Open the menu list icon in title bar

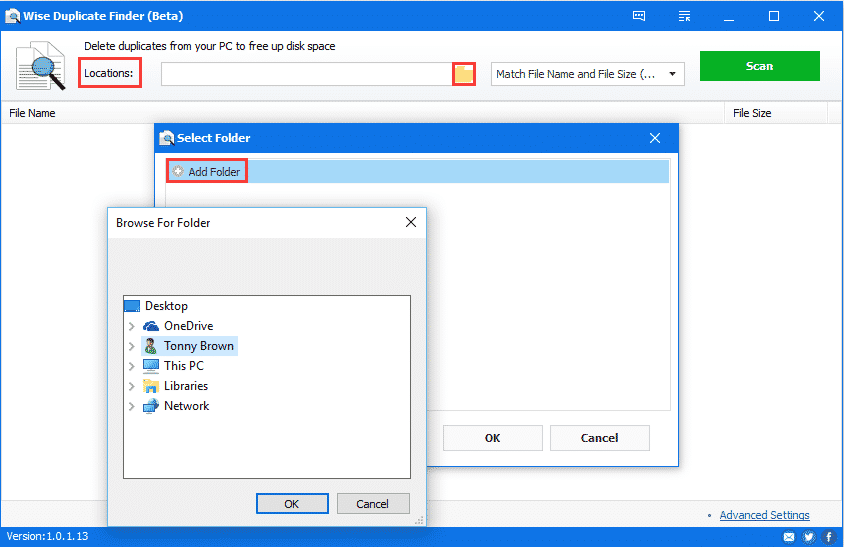684,16
